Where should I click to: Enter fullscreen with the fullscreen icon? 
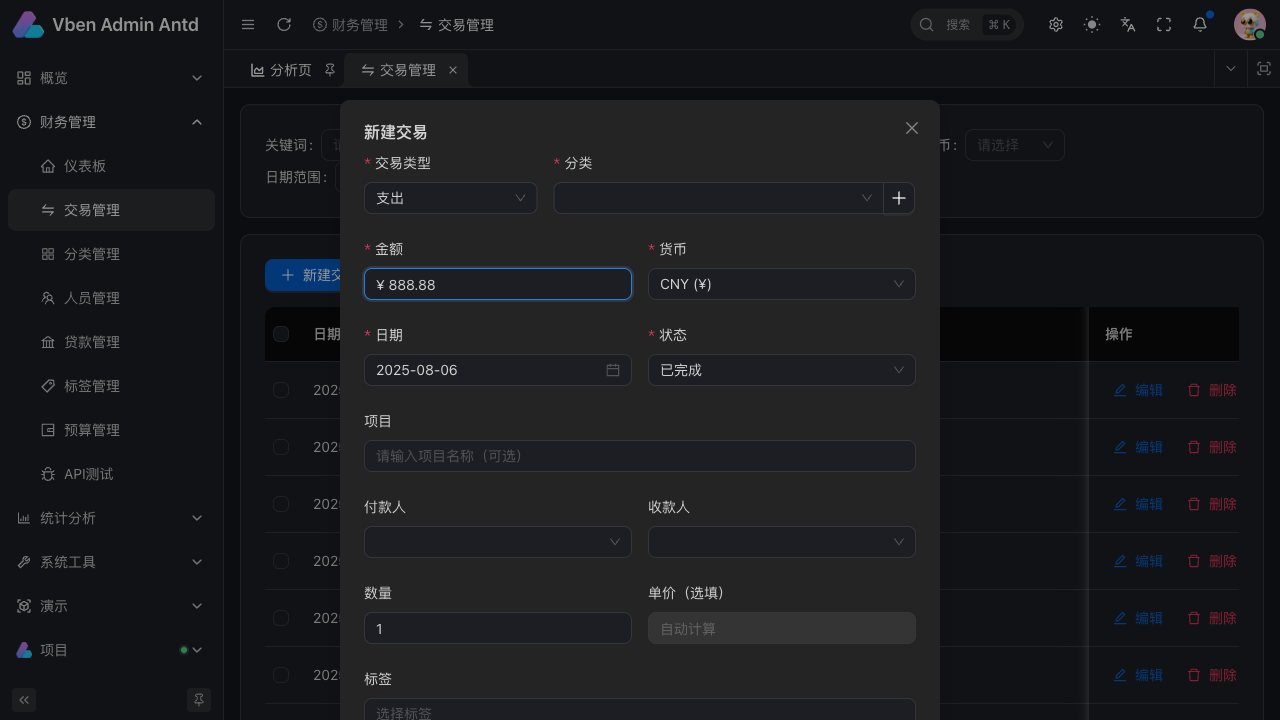(1164, 25)
